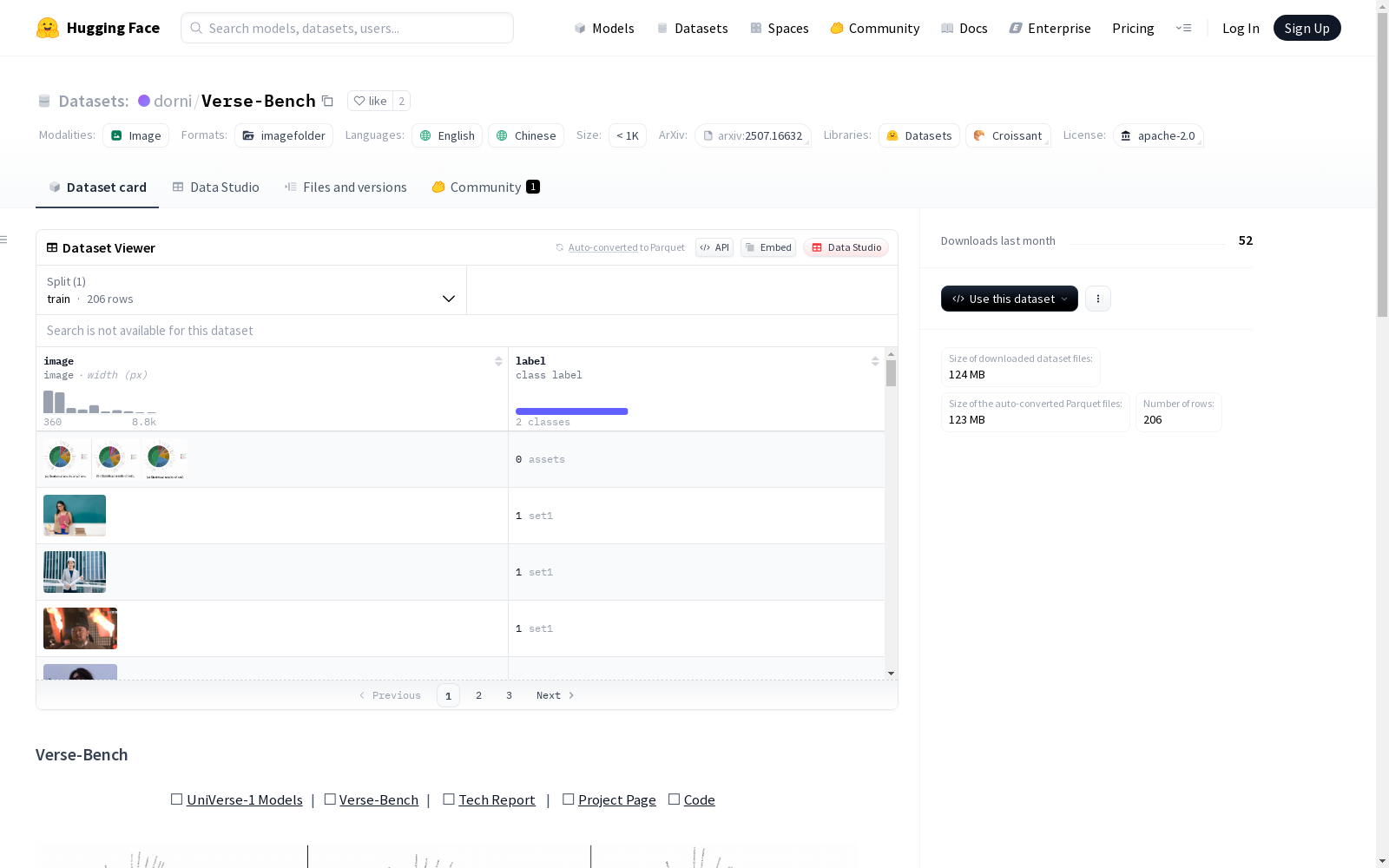This screenshot has height=868, width=1389.
Task: Open the woman at chalkboard thumbnail
Action: pos(75,516)
